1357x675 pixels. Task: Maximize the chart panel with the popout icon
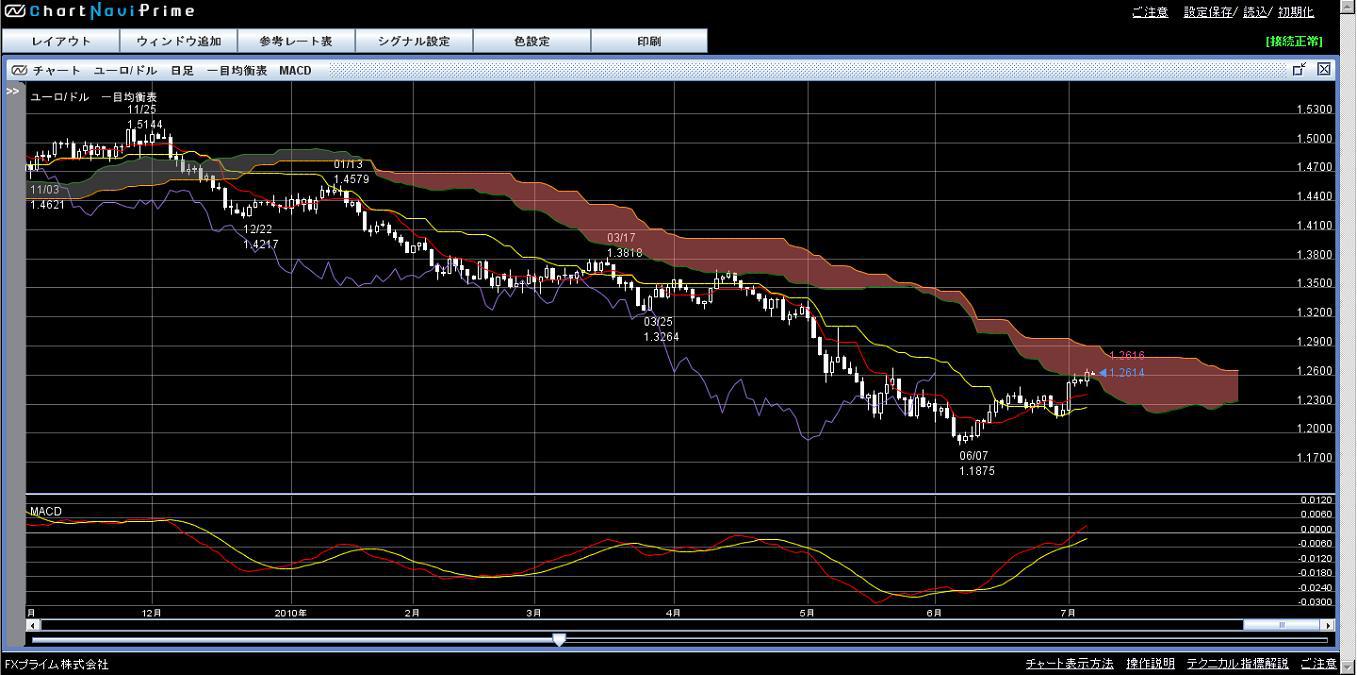1299,69
